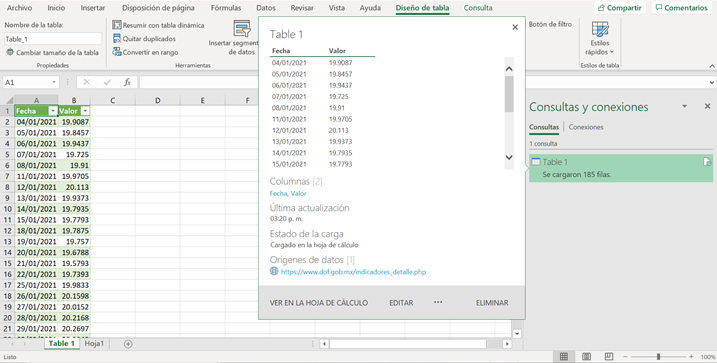The image size is (717, 363).
Task: Click the zoom slider handle
Action: pyautogui.click(x=658, y=357)
